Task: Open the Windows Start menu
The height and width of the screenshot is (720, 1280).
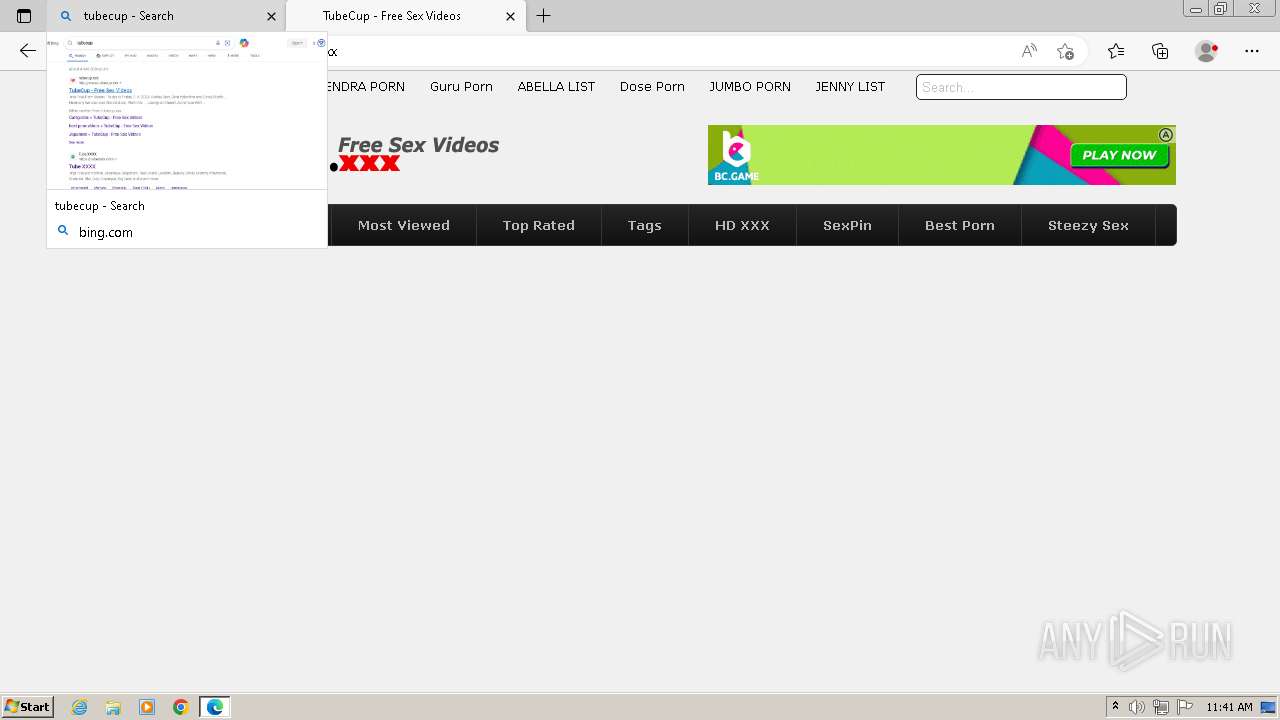Action: [27, 706]
